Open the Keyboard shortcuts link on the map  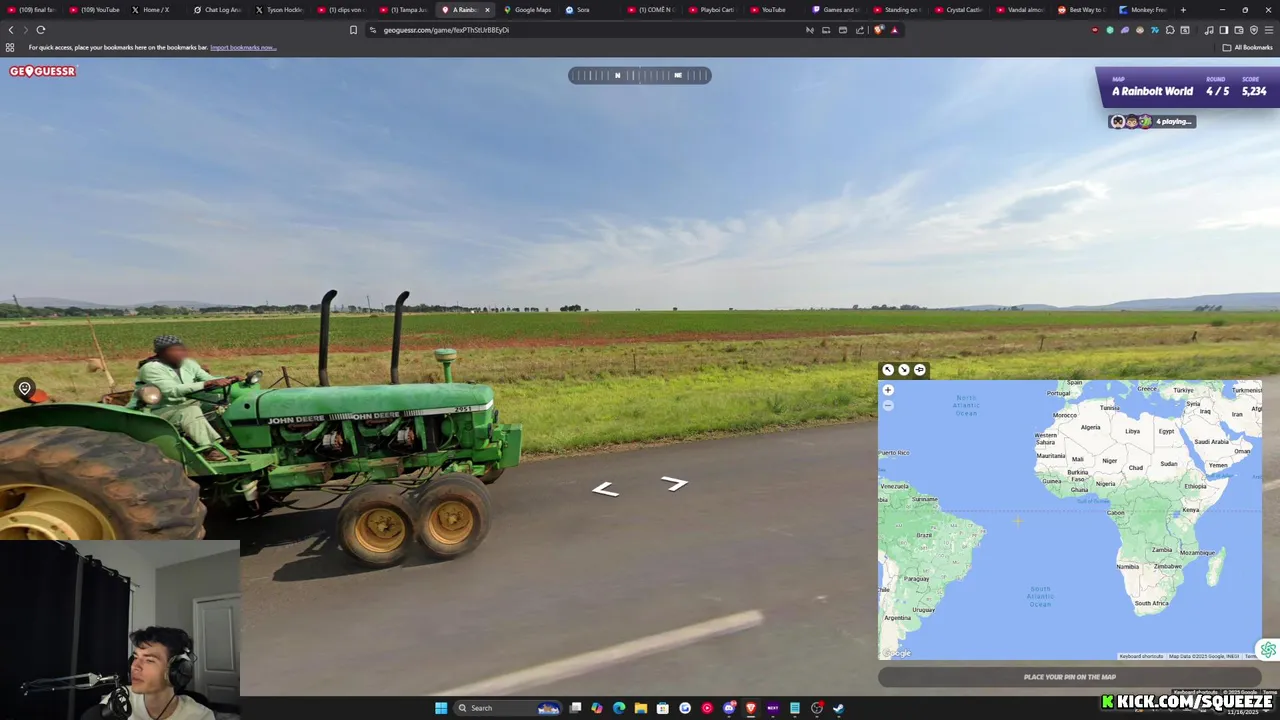point(1141,656)
